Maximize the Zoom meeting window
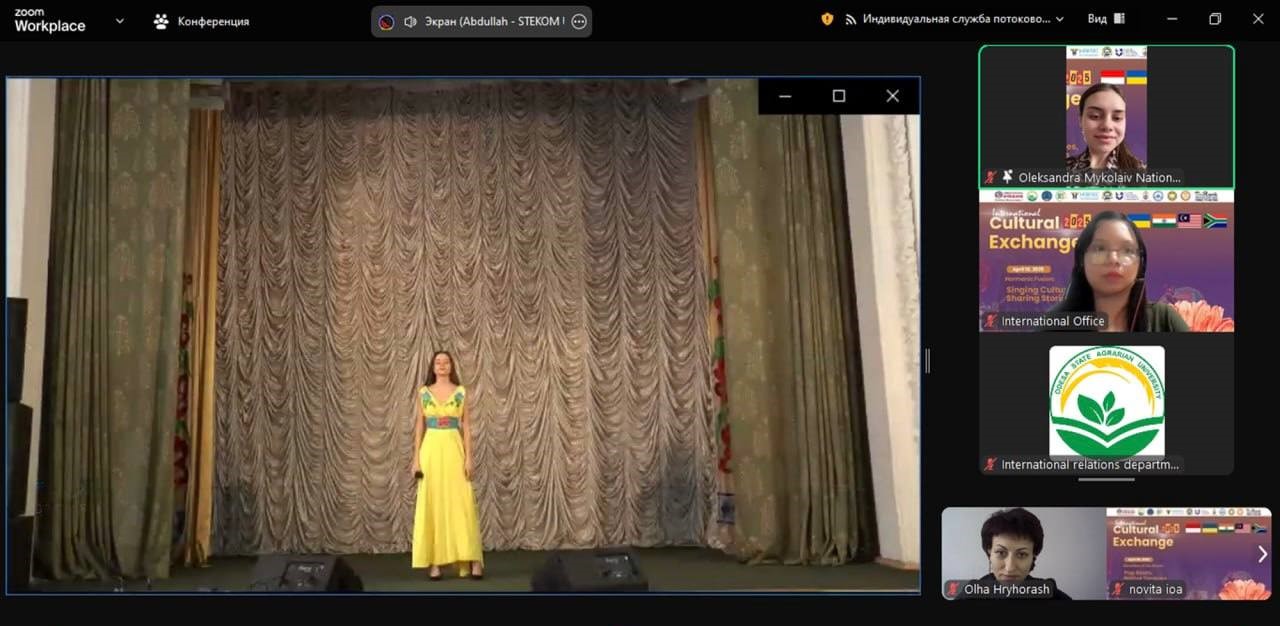The width and height of the screenshot is (1280, 626). click(x=1215, y=19)
